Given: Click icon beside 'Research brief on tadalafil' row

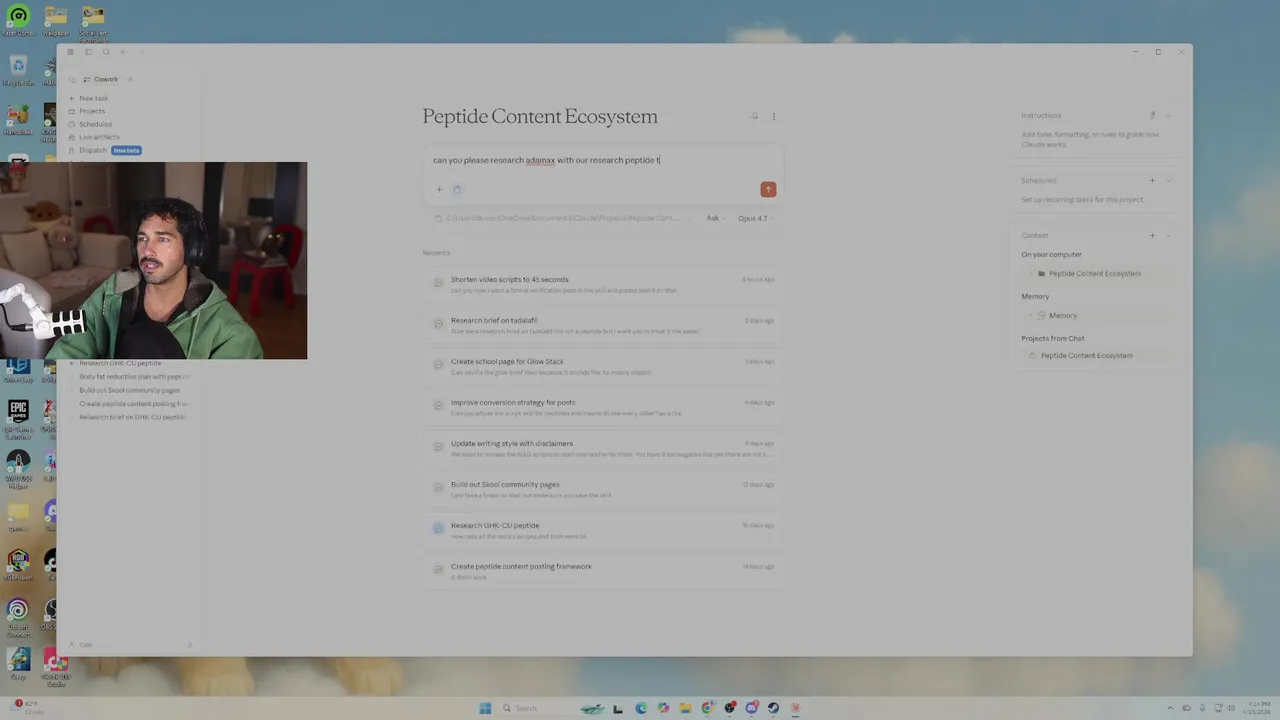Looking at the screenshot, I should [x=438, y=324].
